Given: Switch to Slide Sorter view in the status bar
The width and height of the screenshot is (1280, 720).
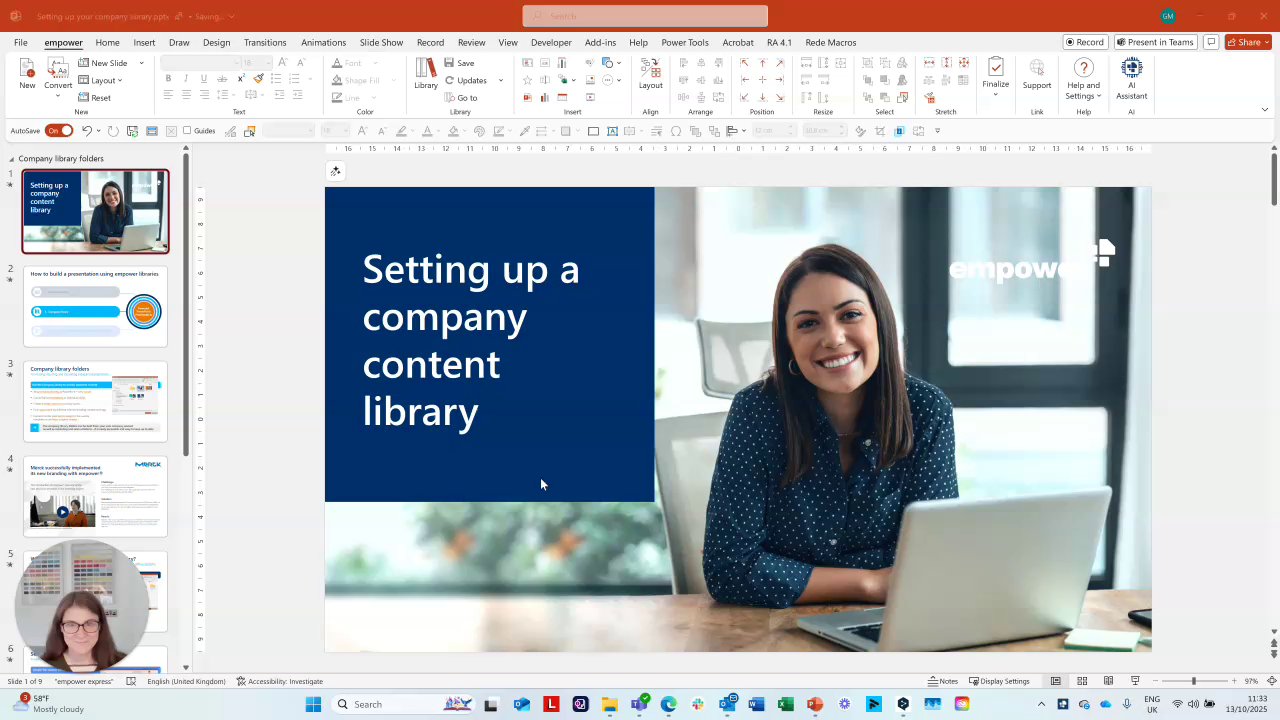Looking at the screenshot, I should click(1082, 681).
